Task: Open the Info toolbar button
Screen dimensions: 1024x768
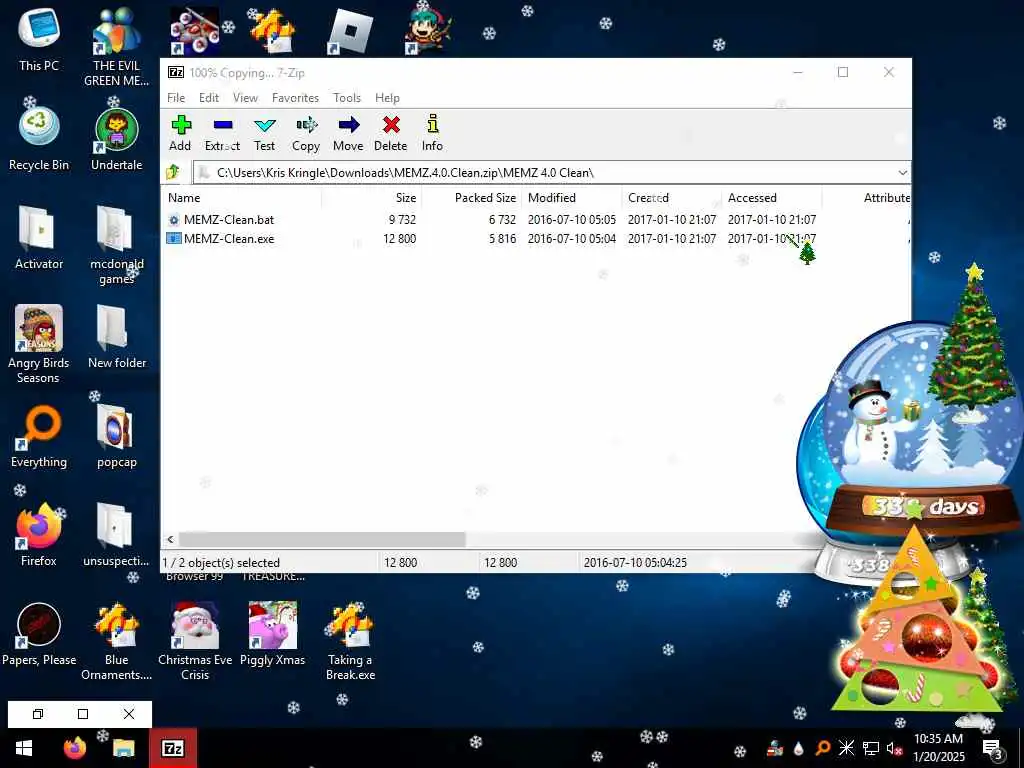Action: pos(432,133)
